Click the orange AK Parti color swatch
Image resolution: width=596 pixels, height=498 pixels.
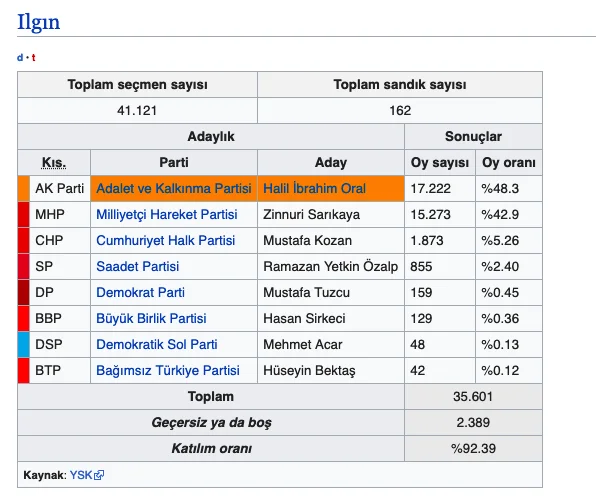[x=24, y=189]
